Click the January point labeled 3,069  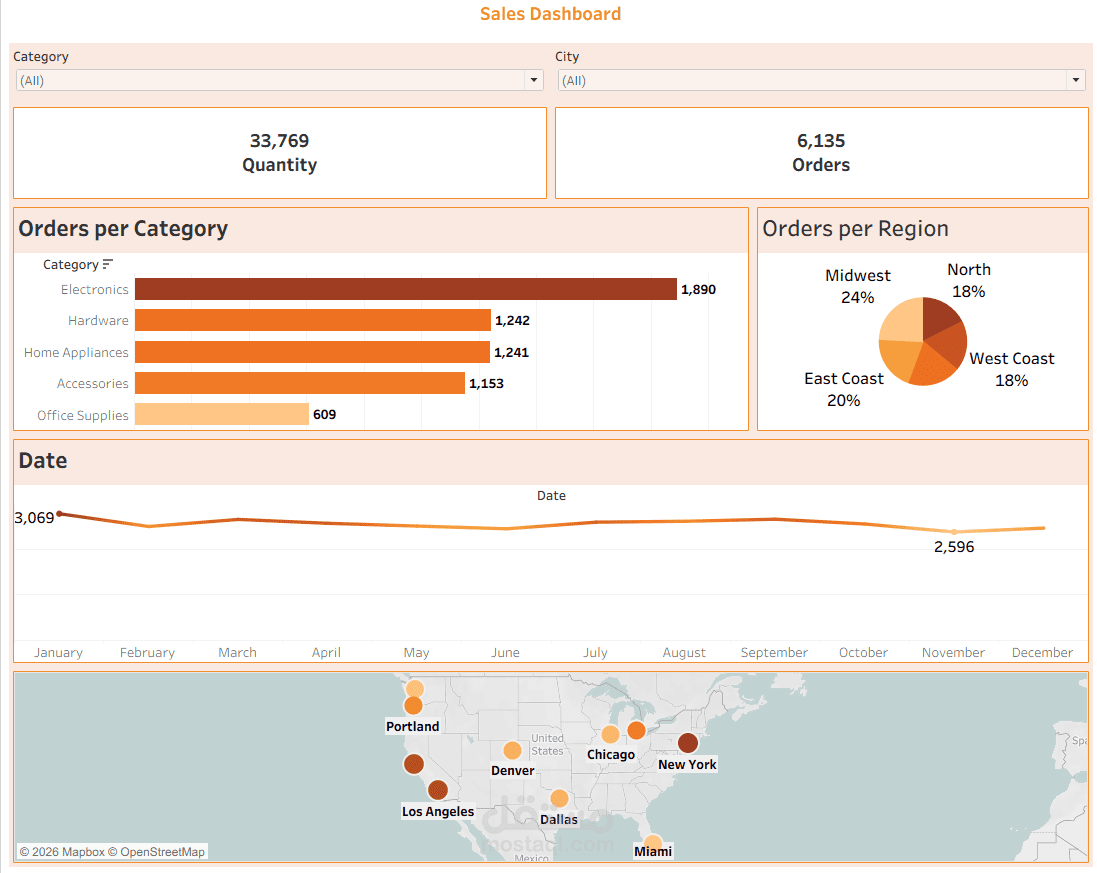pos(60,513)
